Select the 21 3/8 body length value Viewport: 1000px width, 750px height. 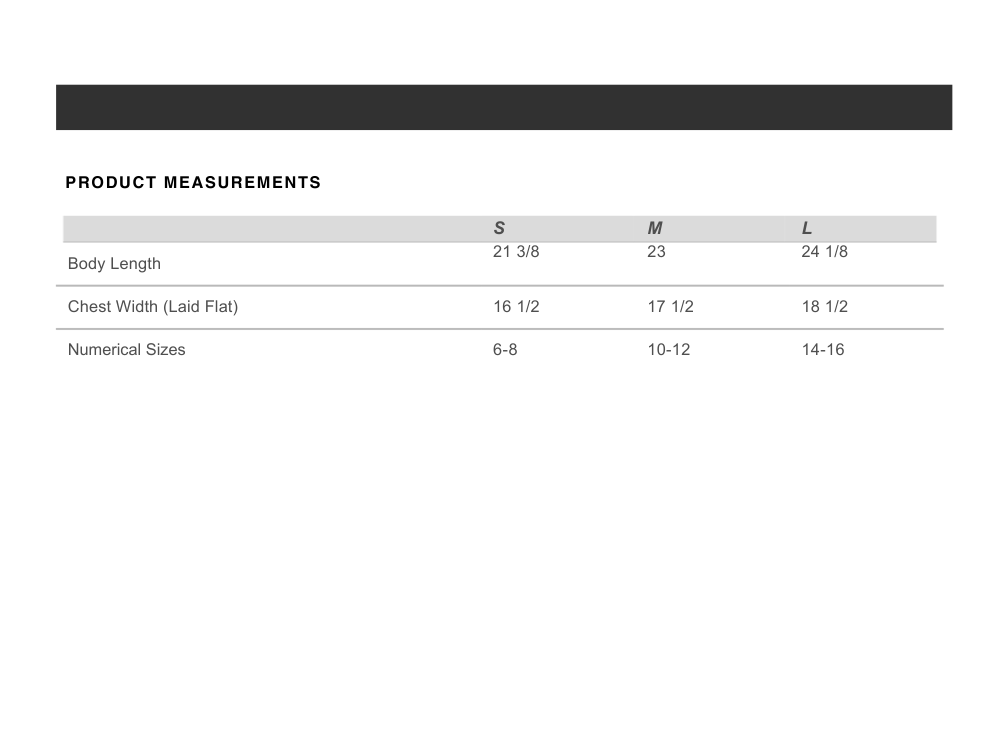516,252
